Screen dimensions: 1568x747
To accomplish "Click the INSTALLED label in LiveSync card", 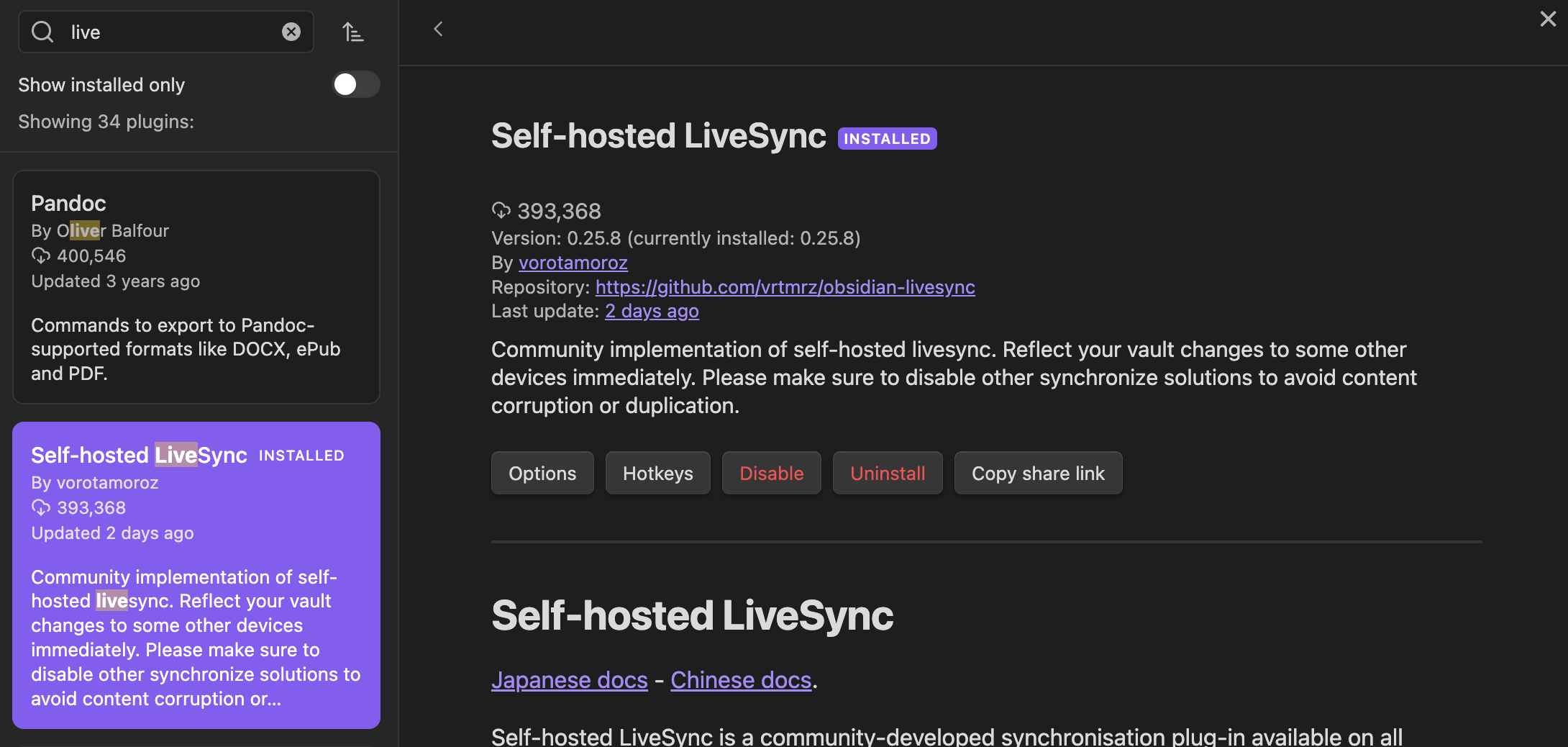I will coord(301,456).
